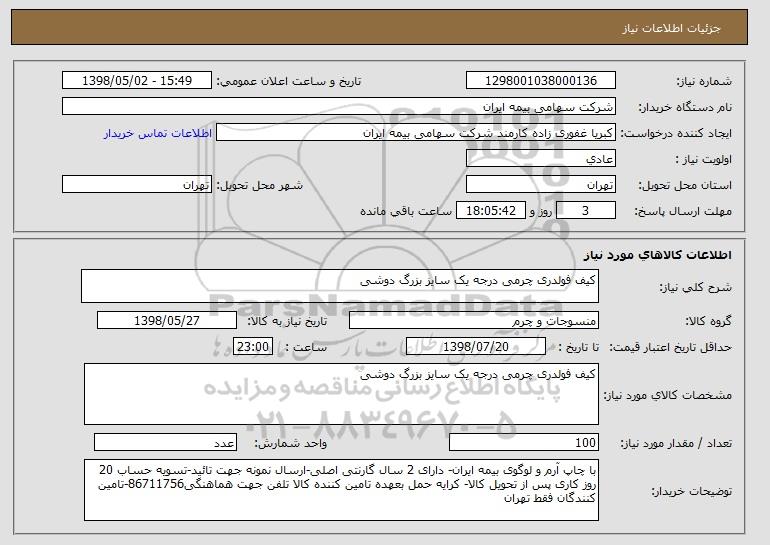Click the label اولویت نیاز
This screenshot has width=770, height=545.
coord(703,160)
